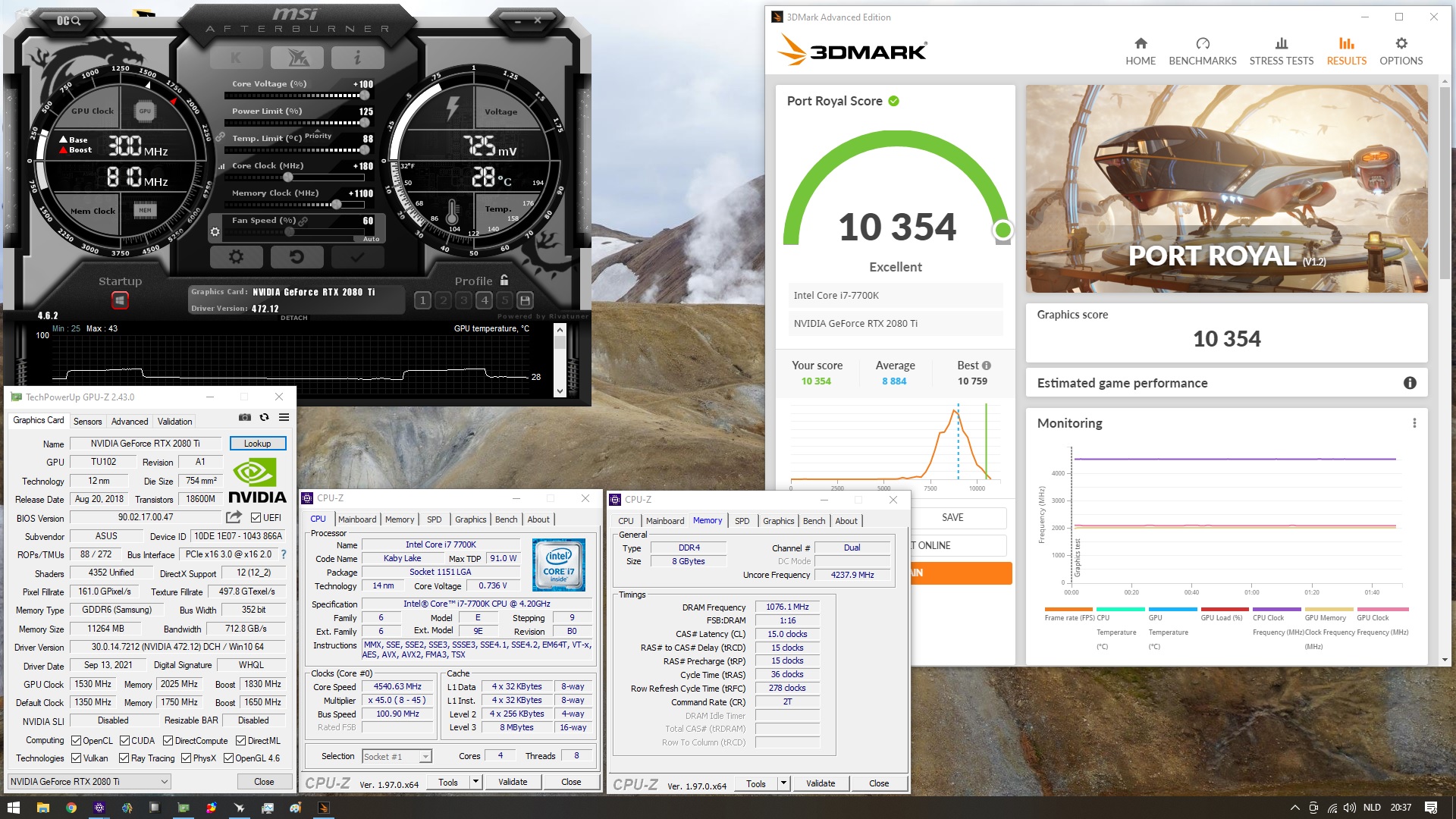Open GPU-Z hamburger menu
This screenshot has width=1456, height=819.
[284, 417]
